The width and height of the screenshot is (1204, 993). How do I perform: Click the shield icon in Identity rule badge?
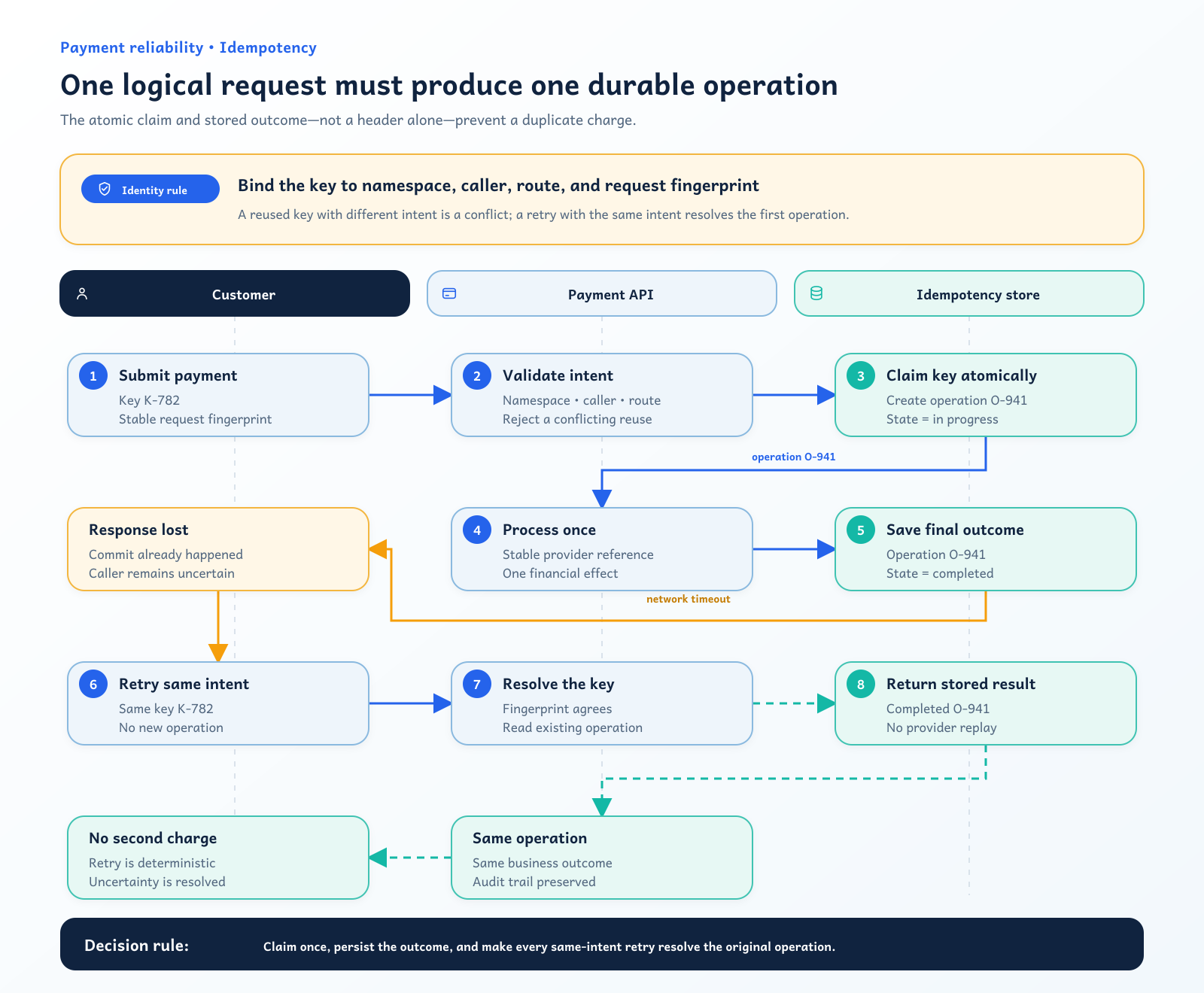pos(105,189)
